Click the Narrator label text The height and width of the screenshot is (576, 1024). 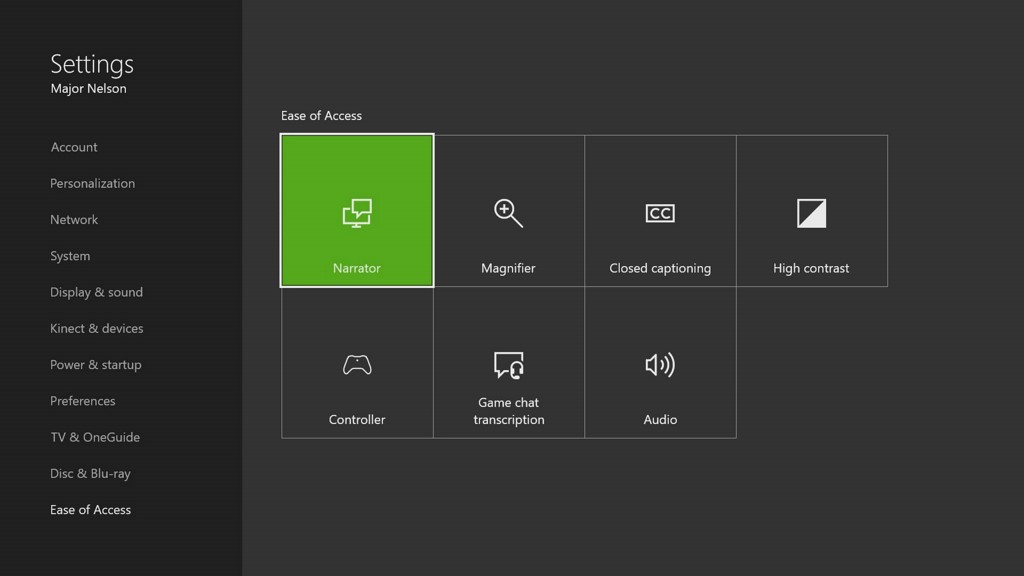tap(357, 268)
